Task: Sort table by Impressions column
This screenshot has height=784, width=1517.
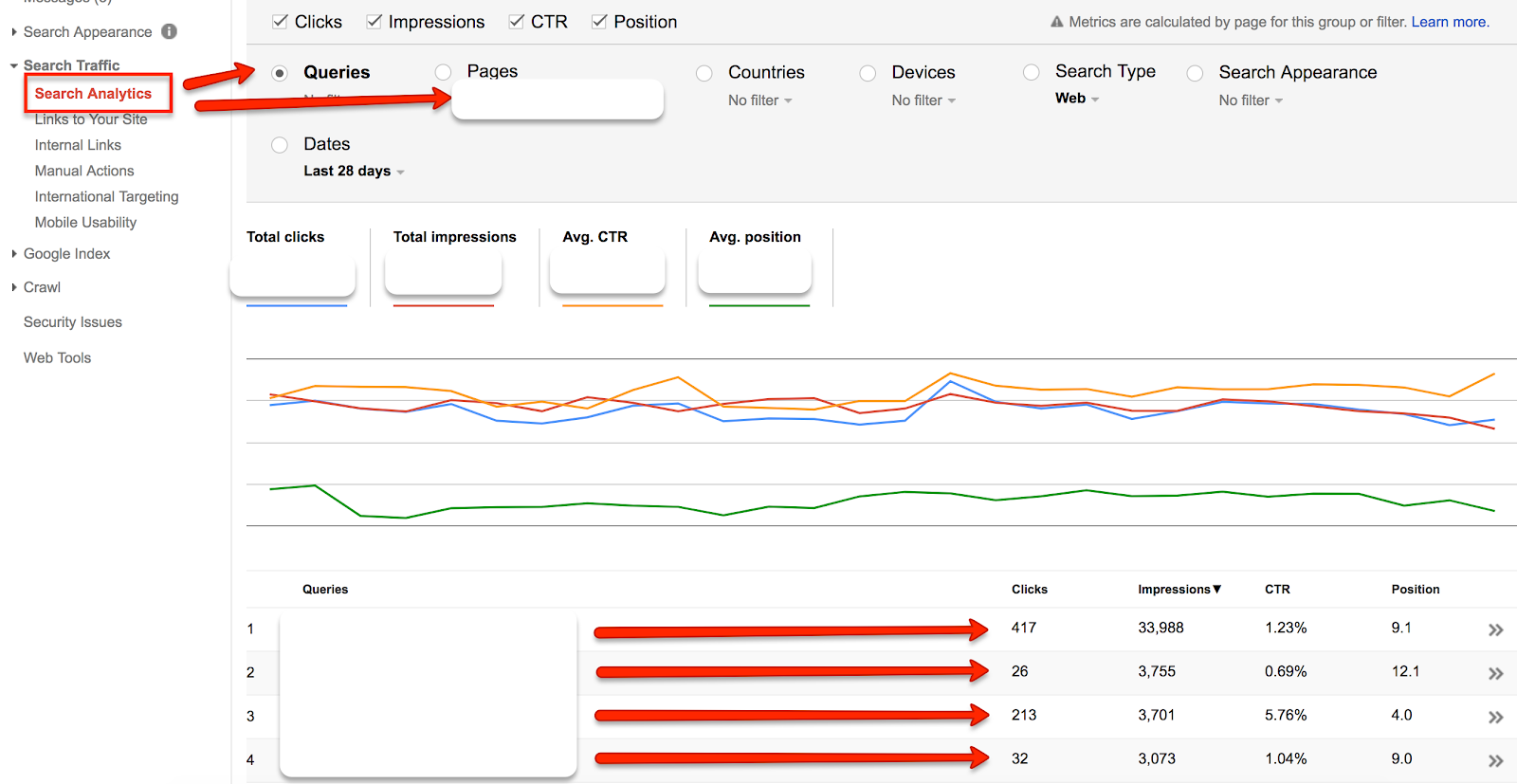Action: point(1179,590)
